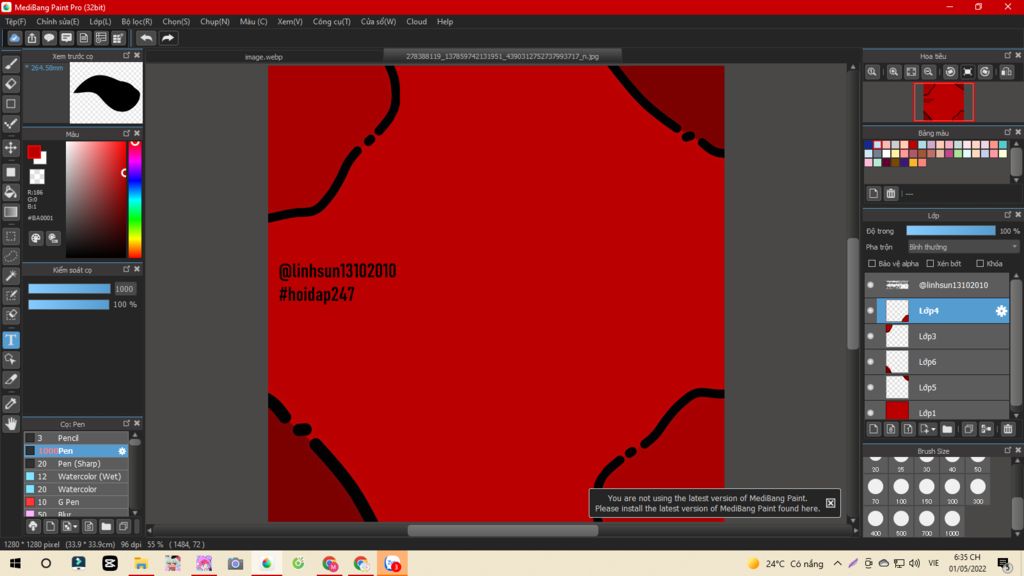Open the Tệp(F) menu
This screenshot has height=576, width=1024.
(16, 22)
